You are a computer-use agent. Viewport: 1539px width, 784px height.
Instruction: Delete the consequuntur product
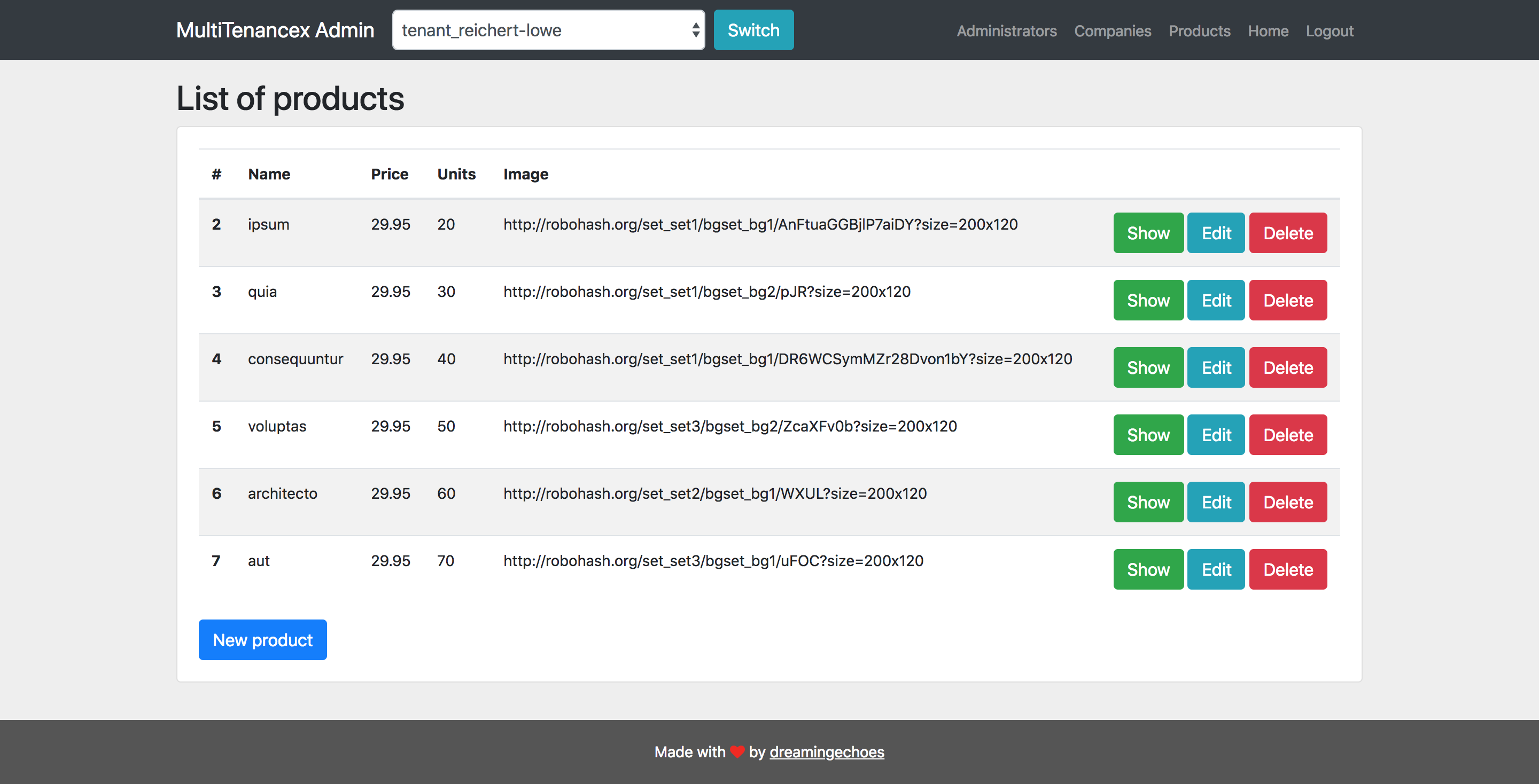(1287, 367)
